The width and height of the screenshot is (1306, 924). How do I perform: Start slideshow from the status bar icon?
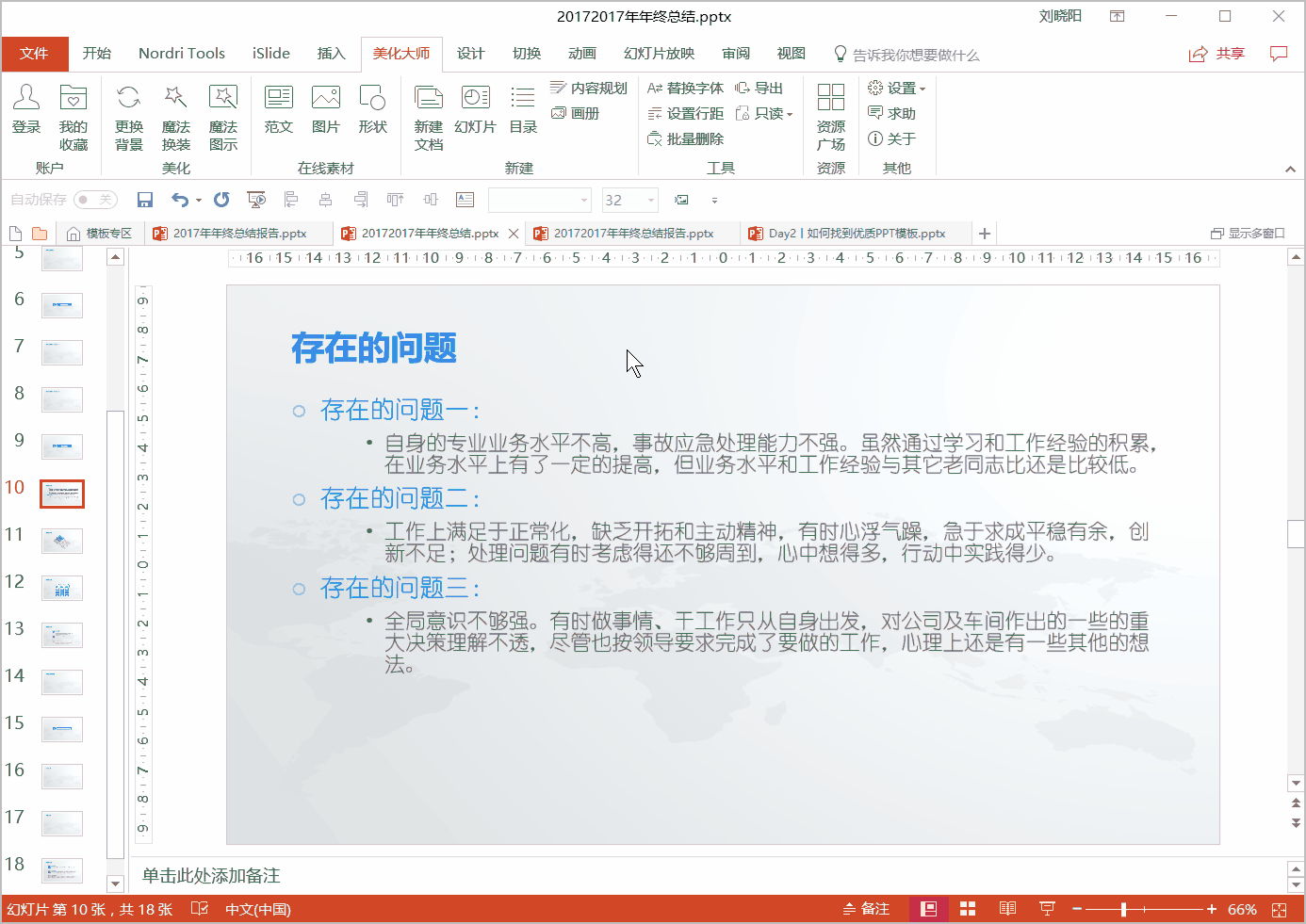[x=1046, y=908]
